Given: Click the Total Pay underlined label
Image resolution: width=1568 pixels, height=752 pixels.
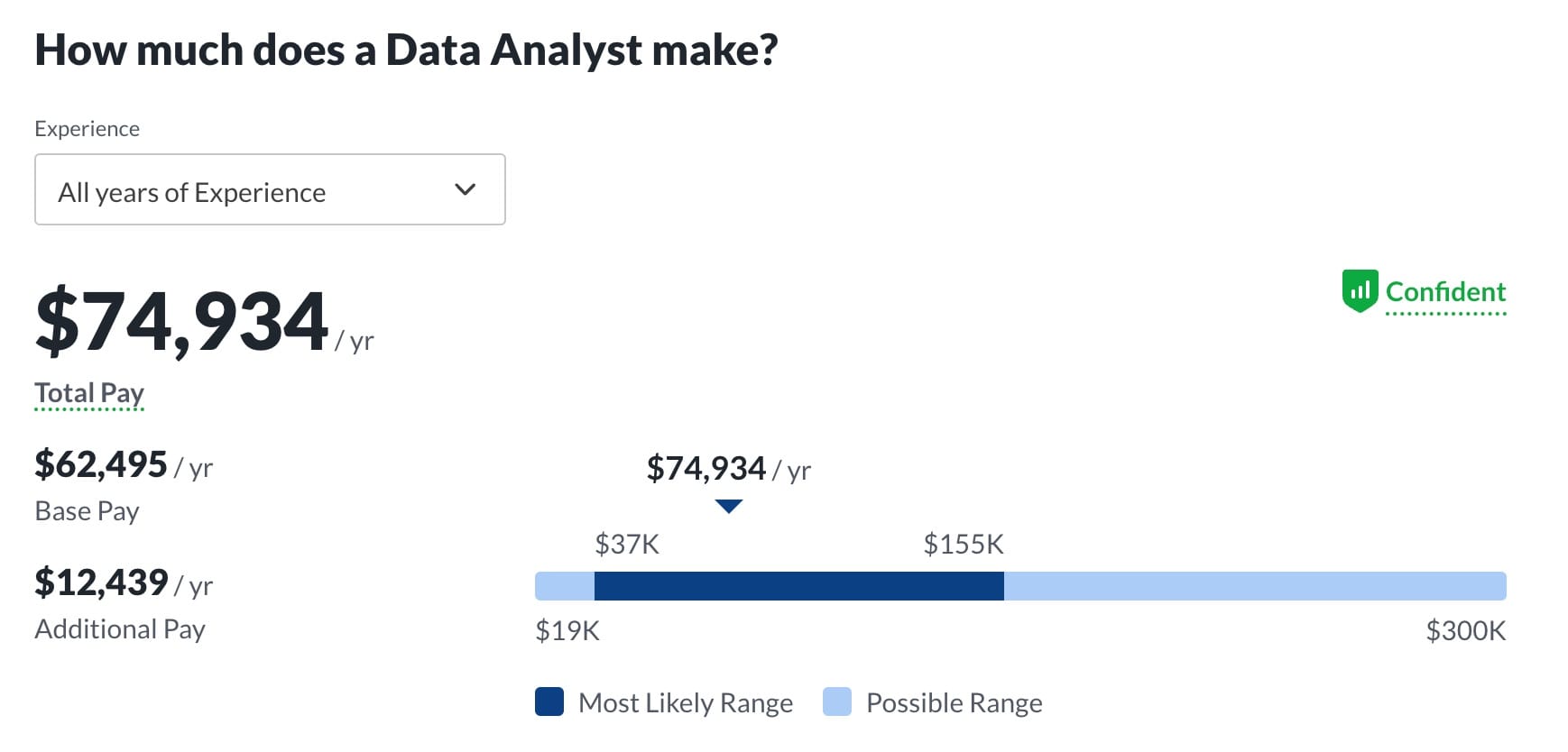Looking at the screenshot, I should 89,393.
